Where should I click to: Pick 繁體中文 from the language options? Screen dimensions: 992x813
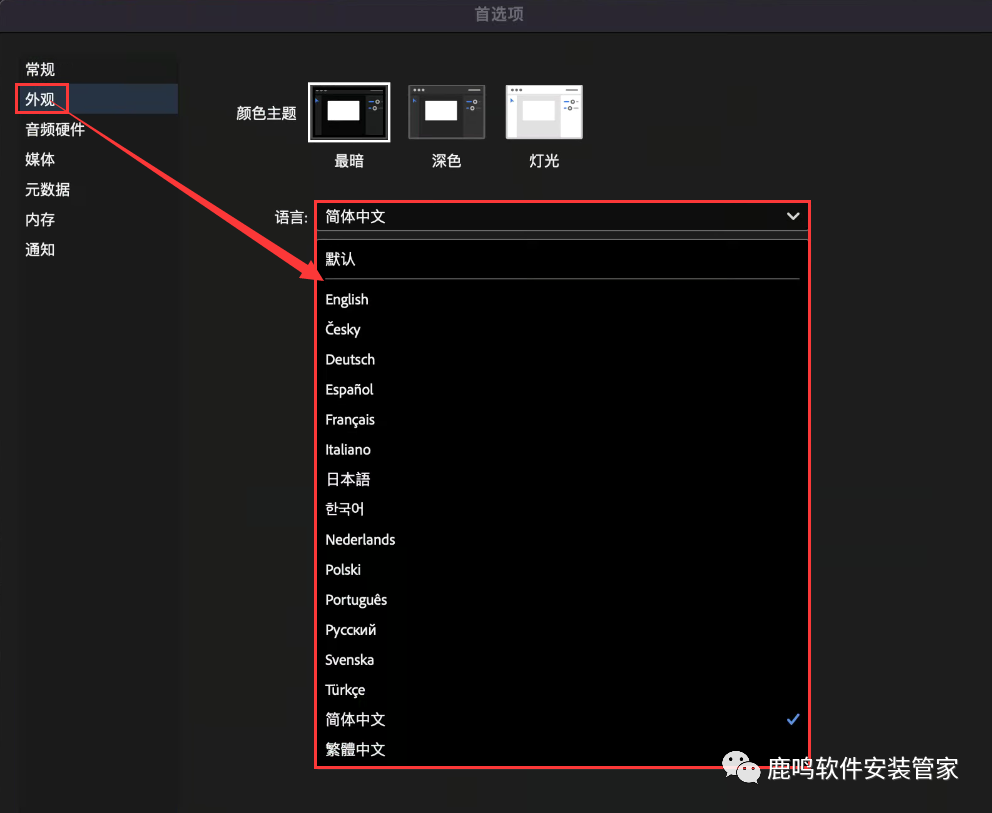pyautogui.click(x=355, y=749)
